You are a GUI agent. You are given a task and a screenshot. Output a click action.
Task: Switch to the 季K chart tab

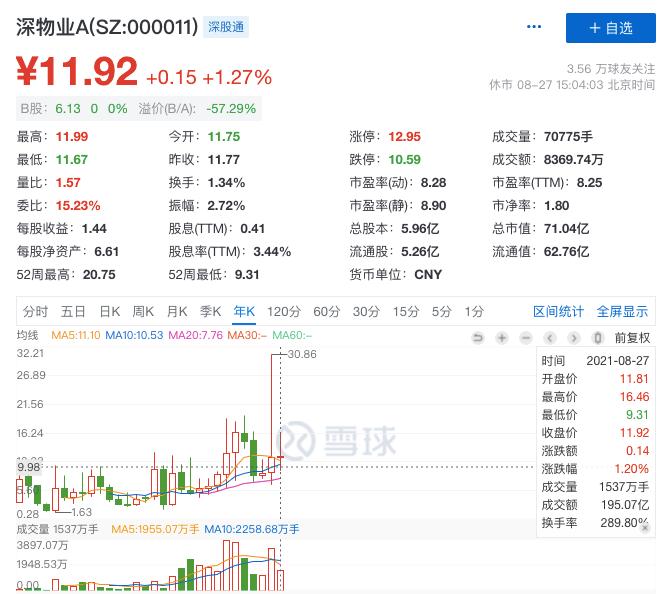tap(210, 311)
